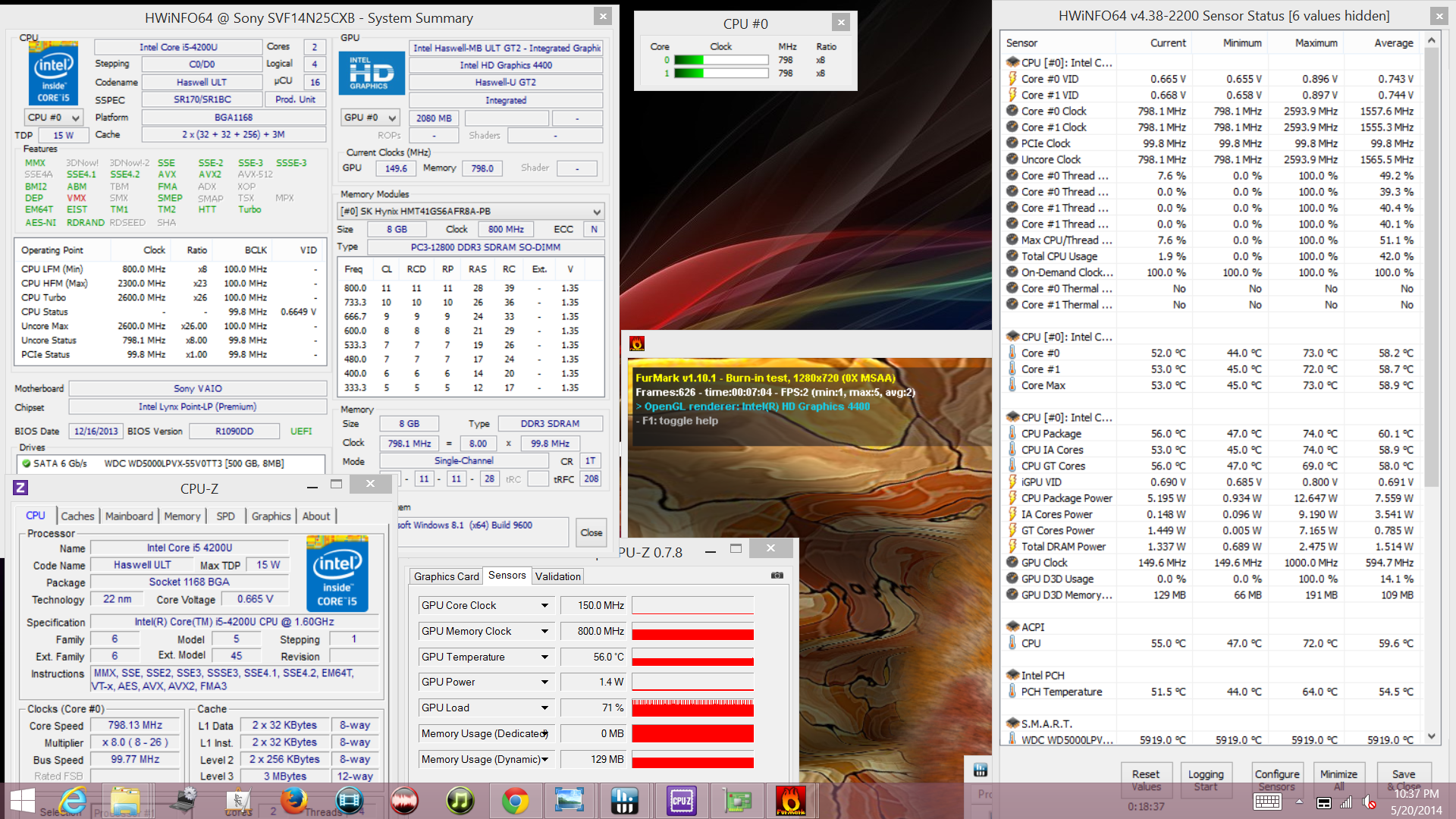This screenshot has width=1456, height=819.
Task: Click the sensor list vertical scrollbar
Action: tap(1431, 265)
